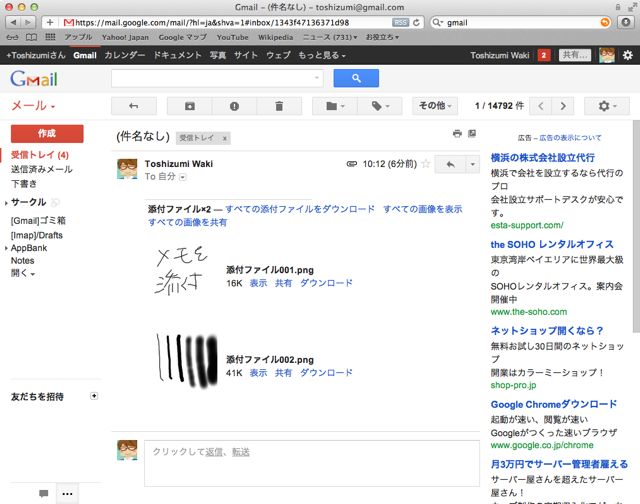Open the chat bubble icon at bottom
This screenshot has width=640, height=504.
coord(43,493)
